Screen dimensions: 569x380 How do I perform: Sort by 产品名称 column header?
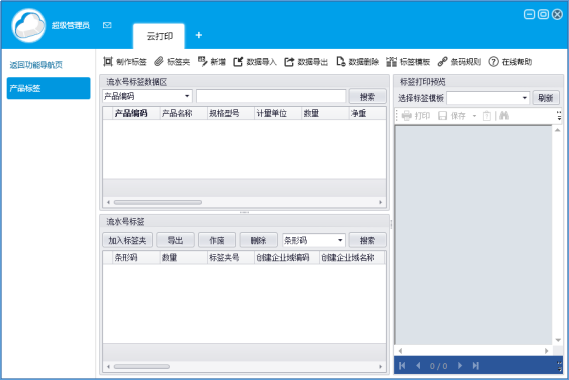coord(184,113)
